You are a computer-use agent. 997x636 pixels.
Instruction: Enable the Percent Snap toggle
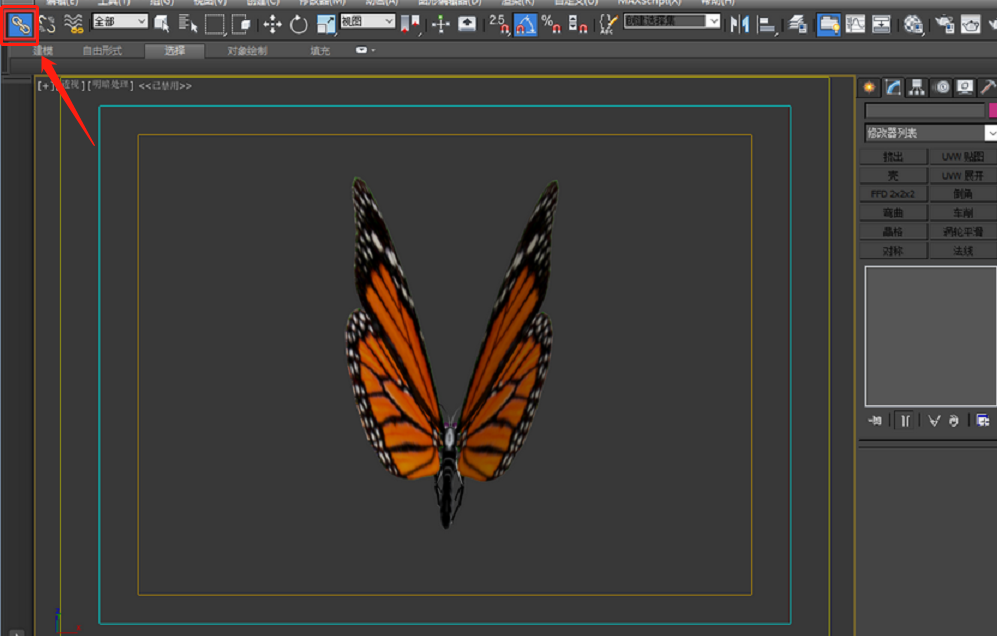pos(551,25)
